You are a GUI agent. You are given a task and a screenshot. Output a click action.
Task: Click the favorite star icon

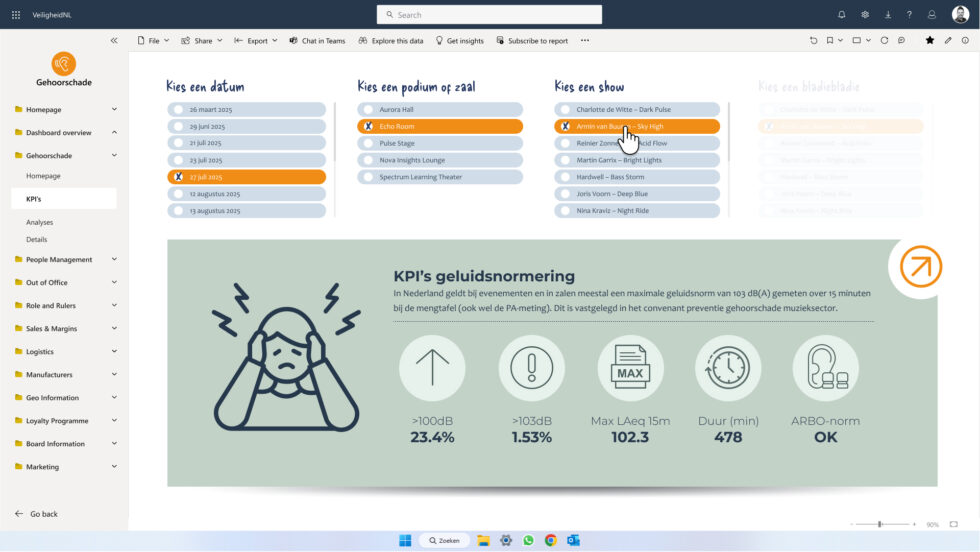point(930,41)
